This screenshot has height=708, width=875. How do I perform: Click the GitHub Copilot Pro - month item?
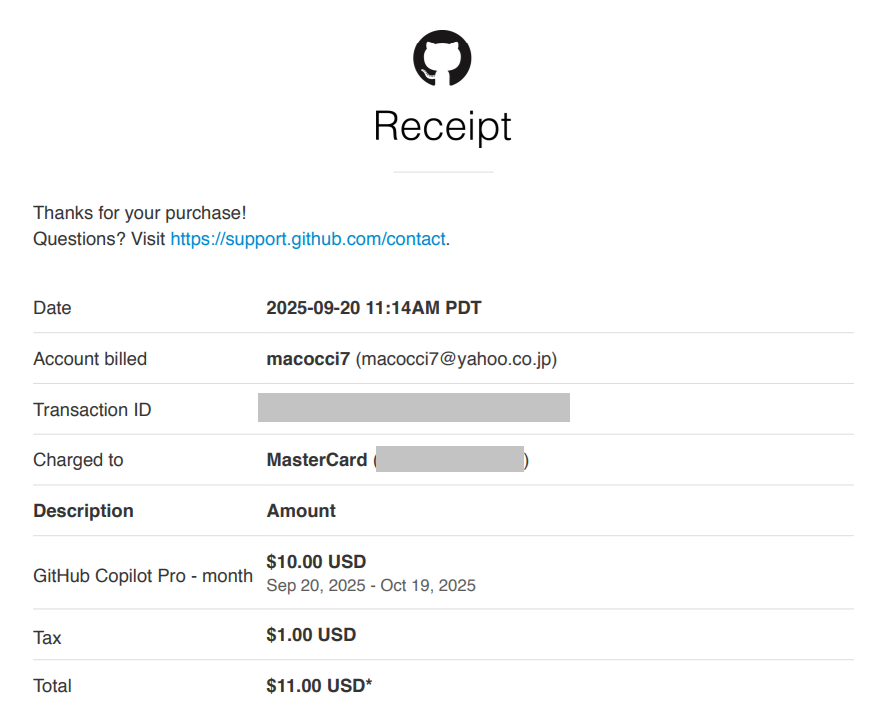tap(142, 576)
